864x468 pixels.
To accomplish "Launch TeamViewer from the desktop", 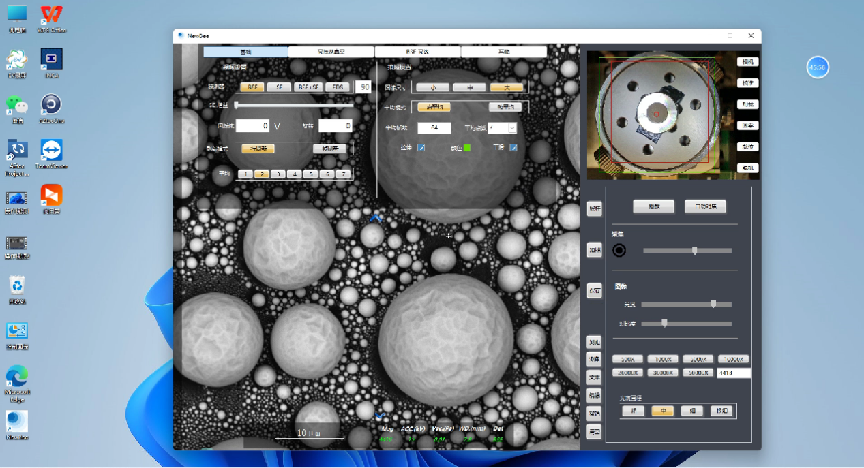I will (50, 149).
